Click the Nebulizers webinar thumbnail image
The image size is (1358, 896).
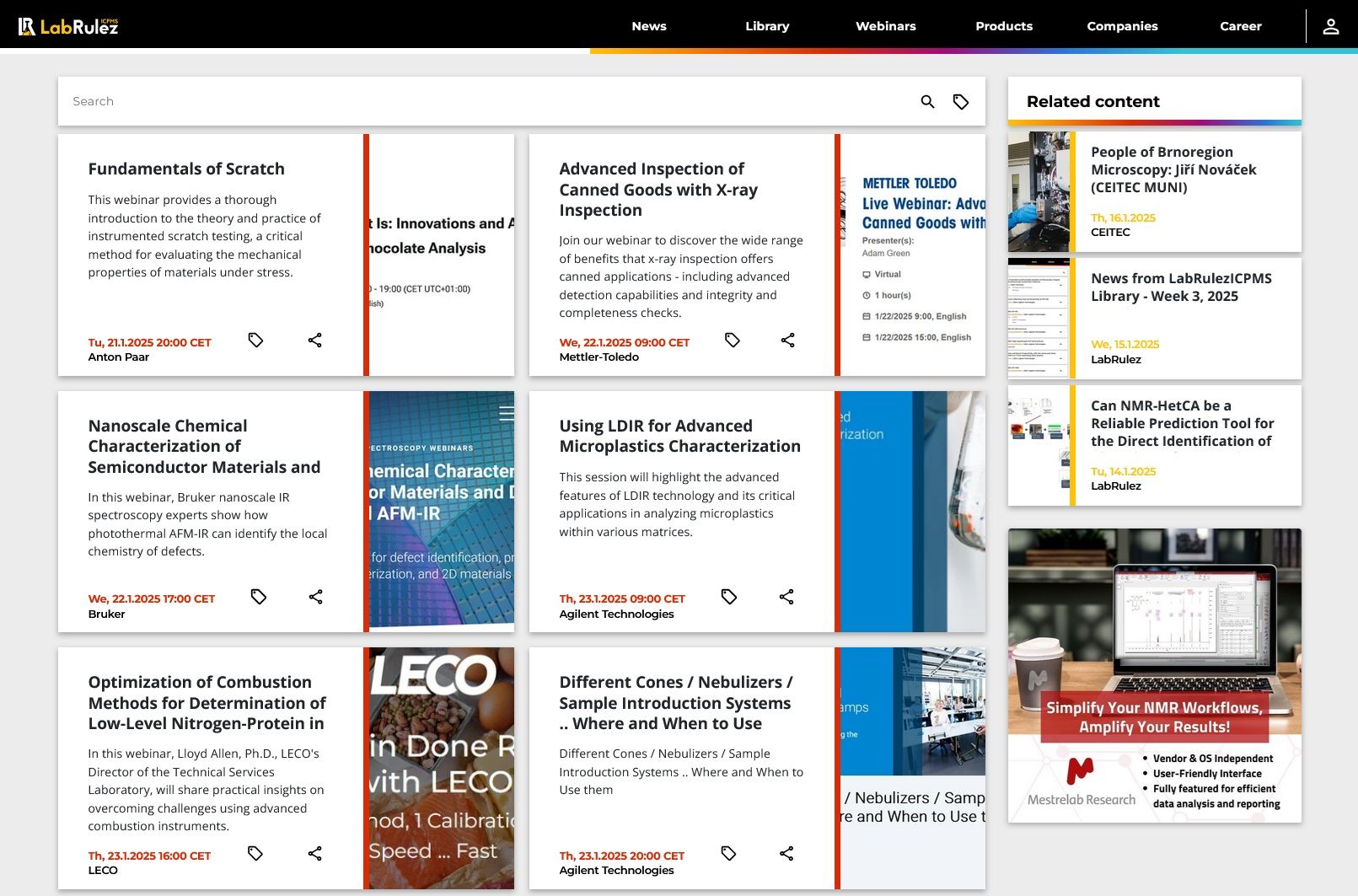pos(913,768)
